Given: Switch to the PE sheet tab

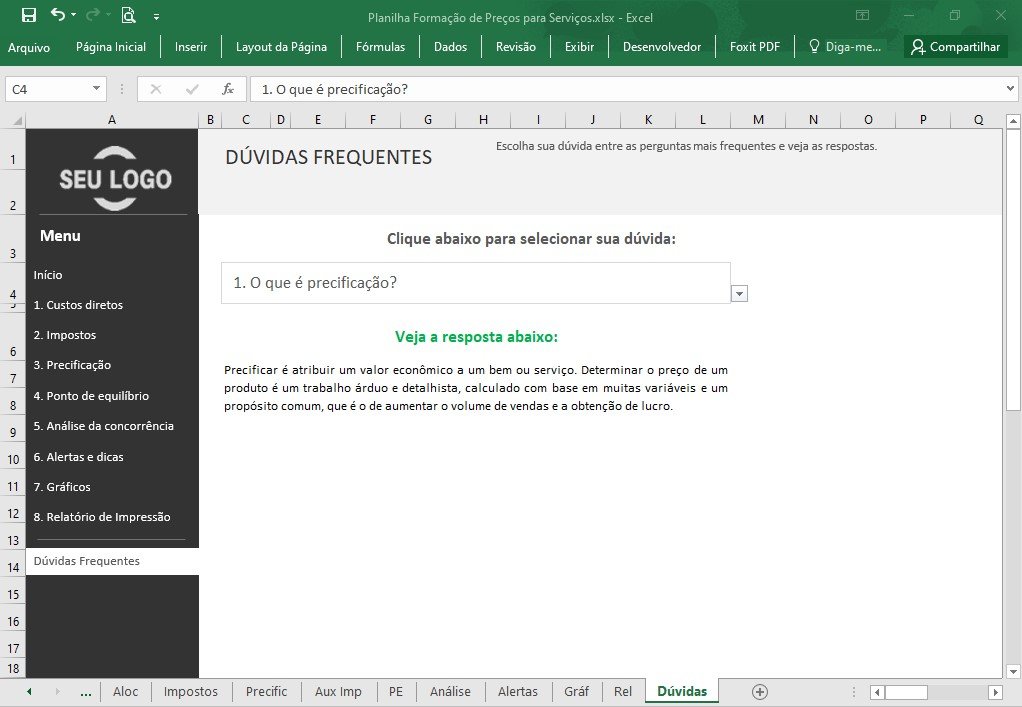Looking at the screenshot, I should 396,691.
